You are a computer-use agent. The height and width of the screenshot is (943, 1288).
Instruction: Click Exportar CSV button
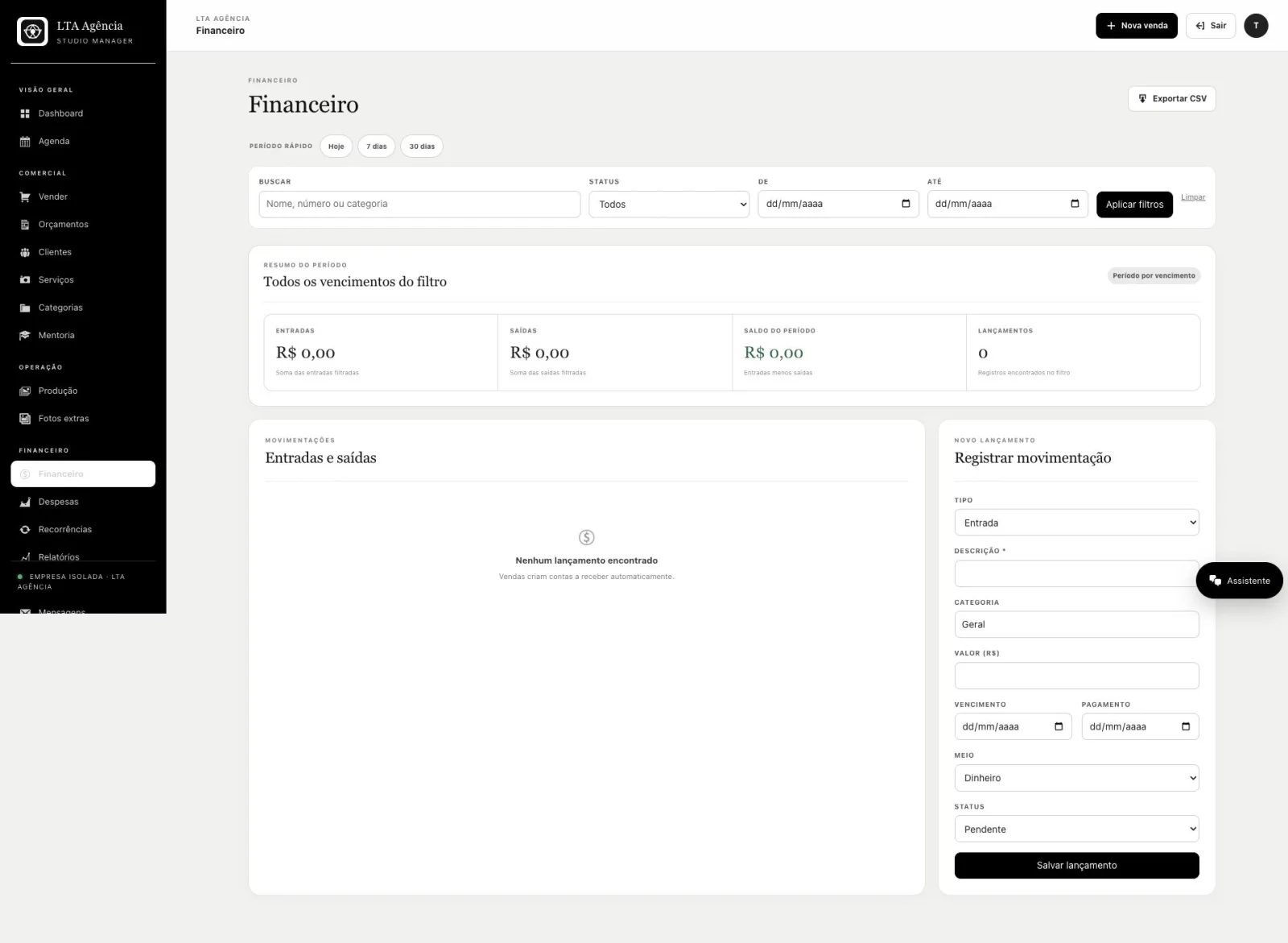1171,98
